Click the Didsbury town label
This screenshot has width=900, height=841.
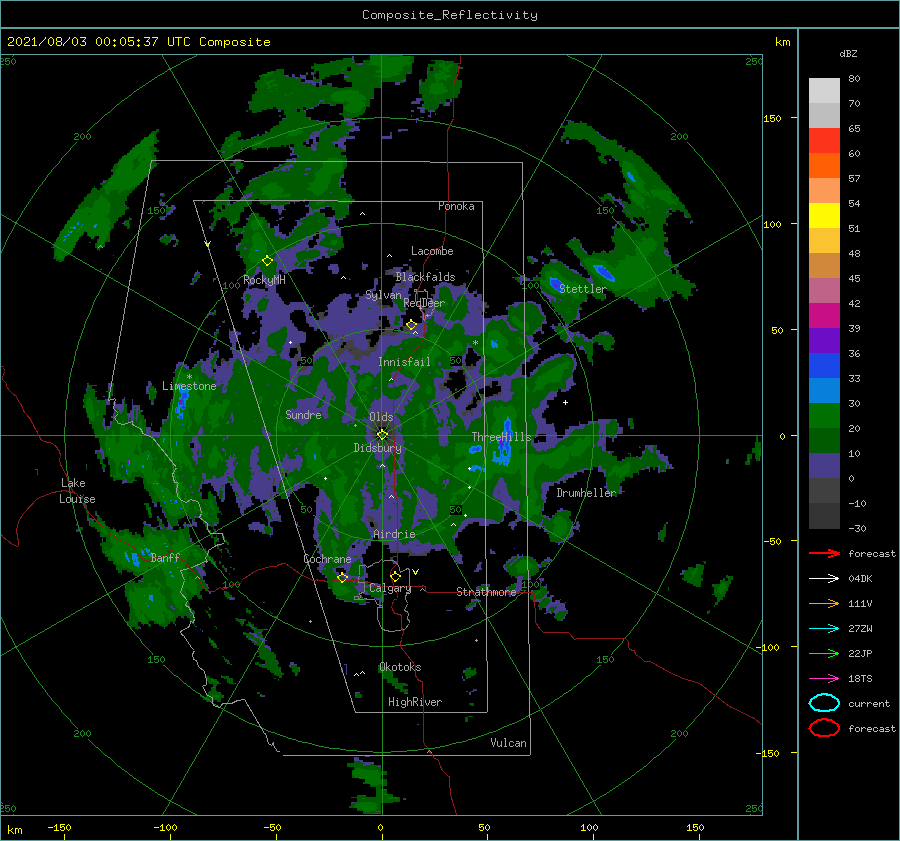click(378, 448)
